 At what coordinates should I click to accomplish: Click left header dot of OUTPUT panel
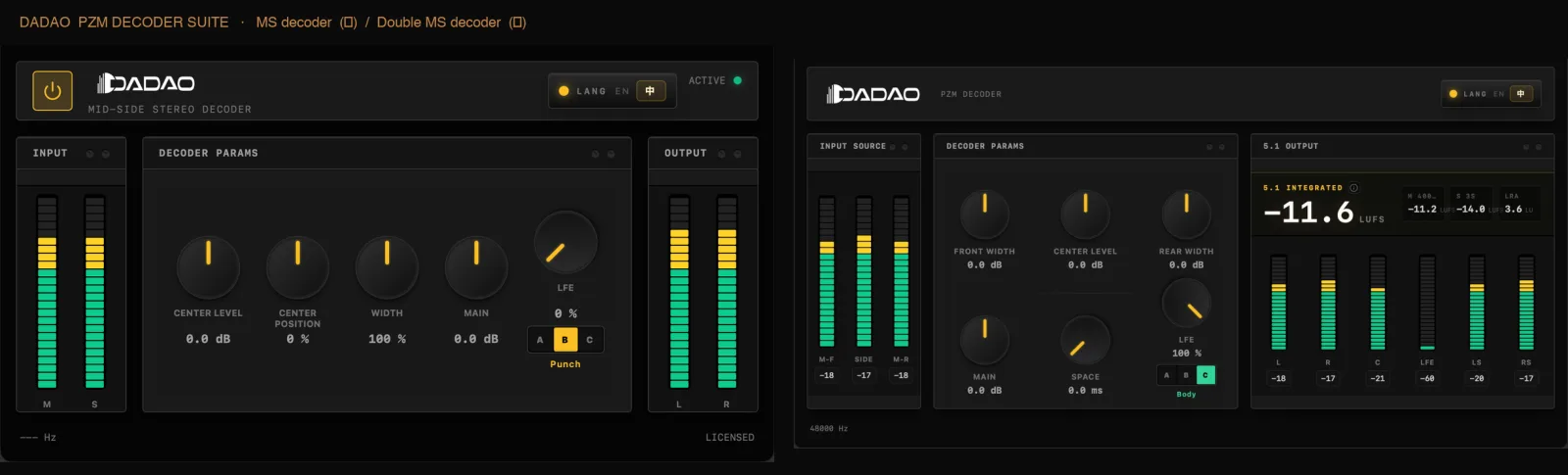pos(722,154)
